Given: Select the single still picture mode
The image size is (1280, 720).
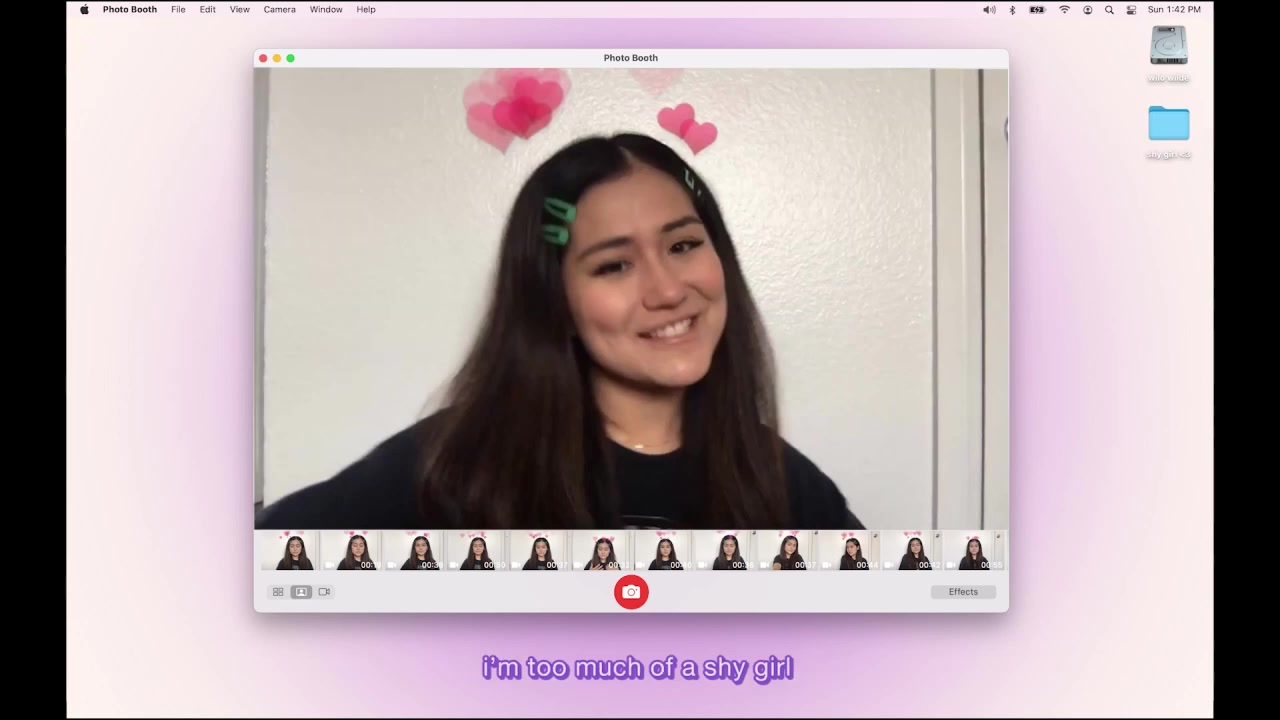Looking at the screenshot, I should coord(301,592).
